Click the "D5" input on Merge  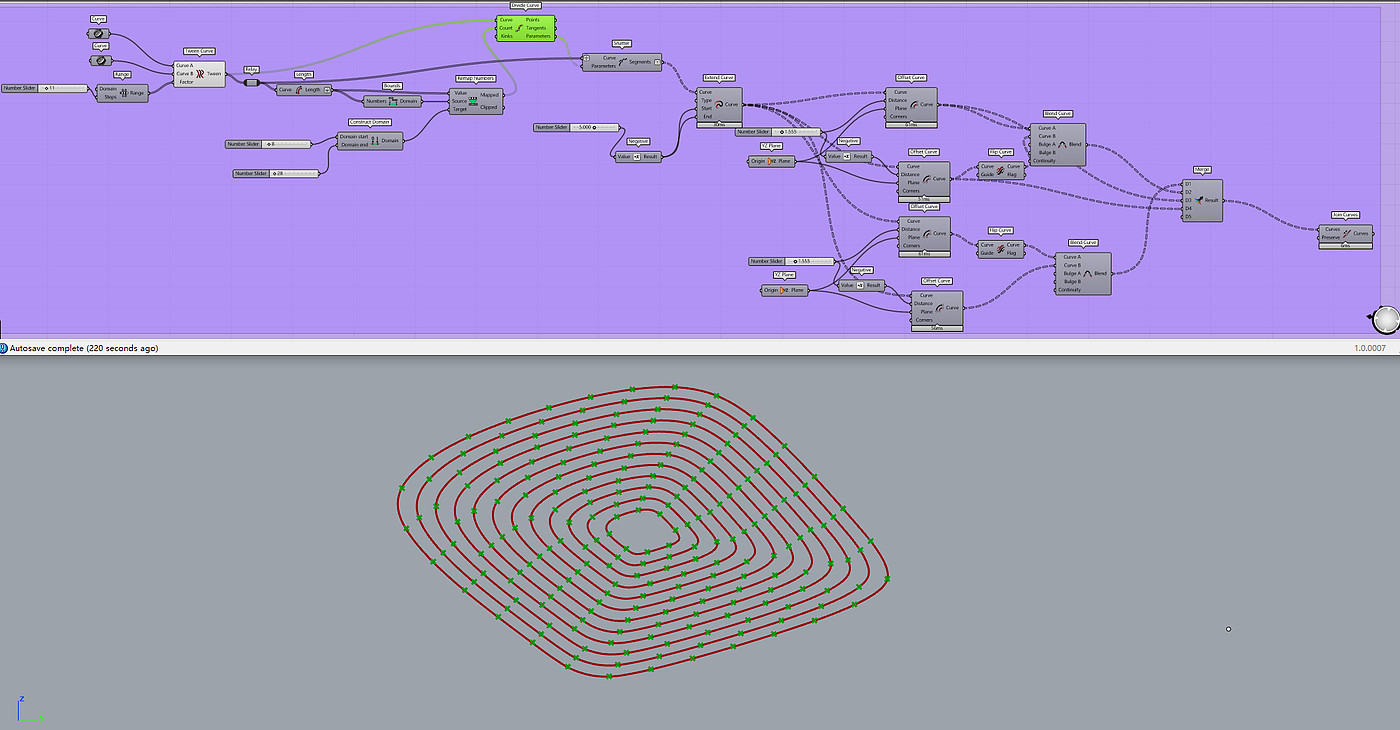[1188, 216]
